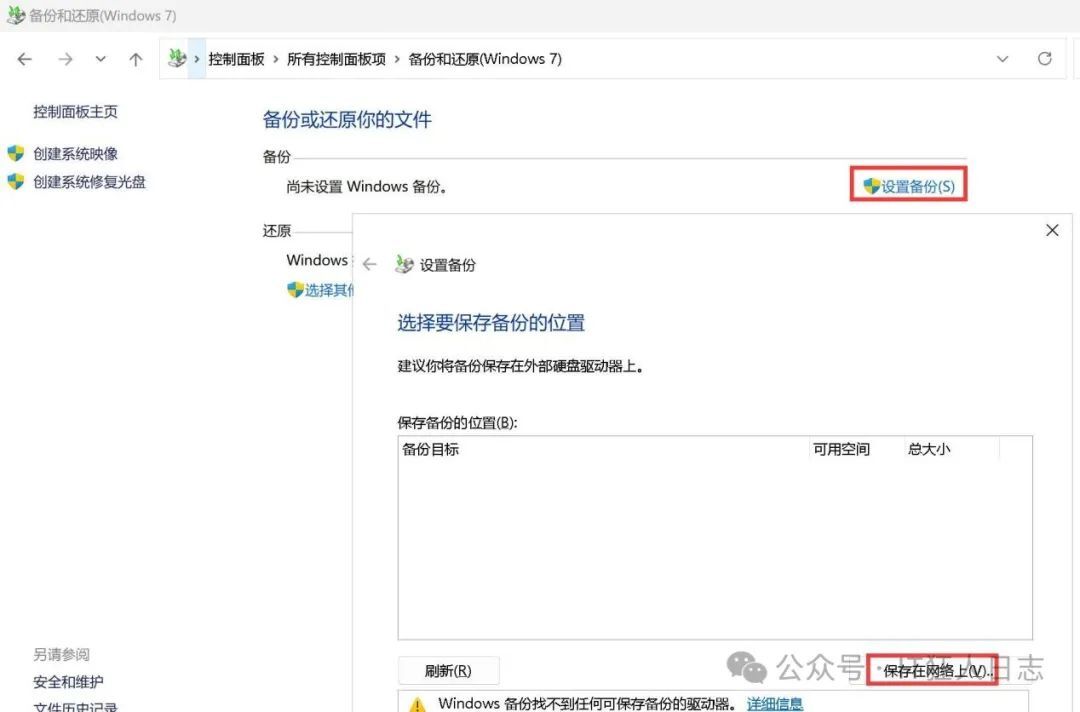Image resolution: width=1080 pixels, height=712 pixels.
Task: Click the 建议你将备份保存在外部硬盘驱动器上 text
Action: 521,366
